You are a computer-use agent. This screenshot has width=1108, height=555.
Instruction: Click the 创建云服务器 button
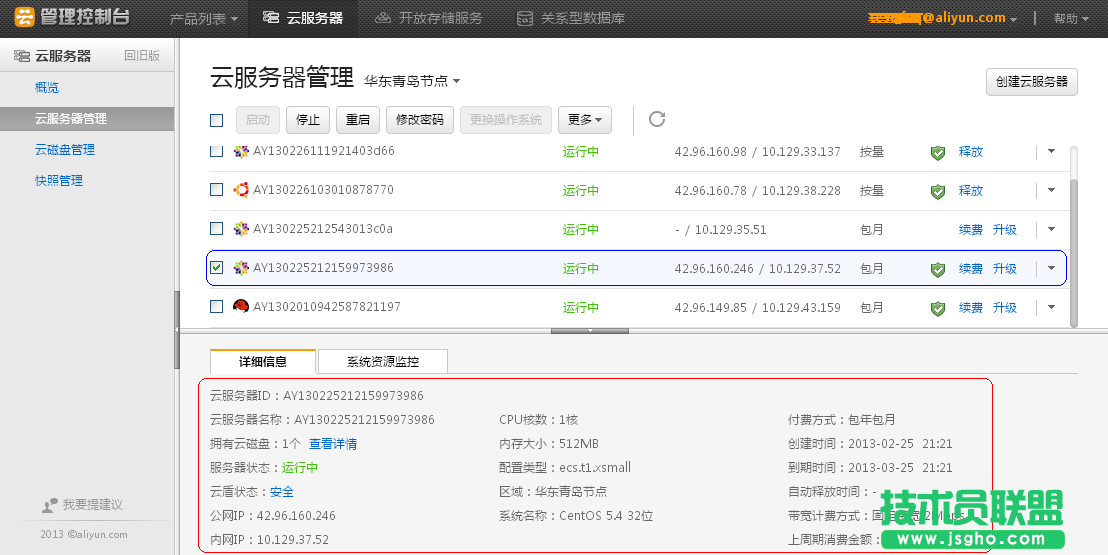coord(1032,82)
